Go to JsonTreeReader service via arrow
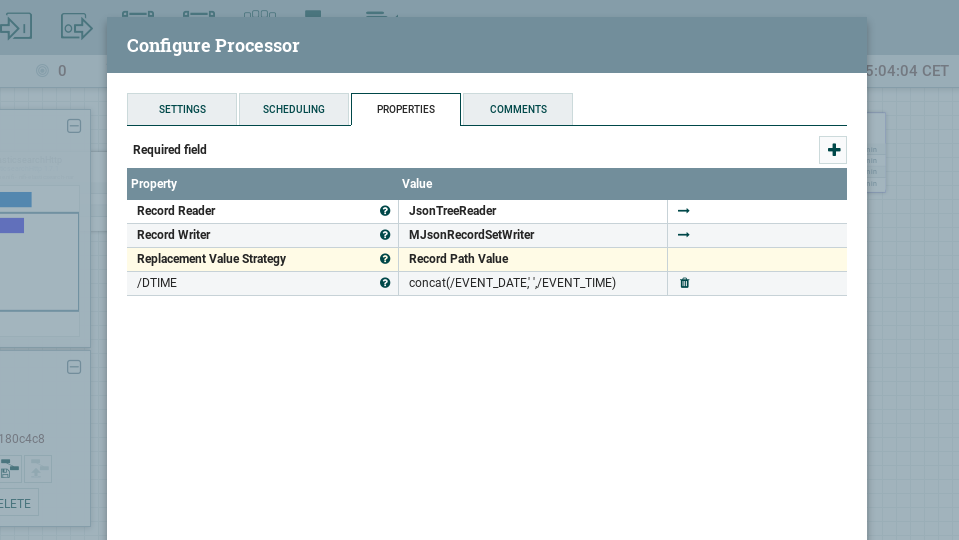The image size is (959, 540). point(684,211)
